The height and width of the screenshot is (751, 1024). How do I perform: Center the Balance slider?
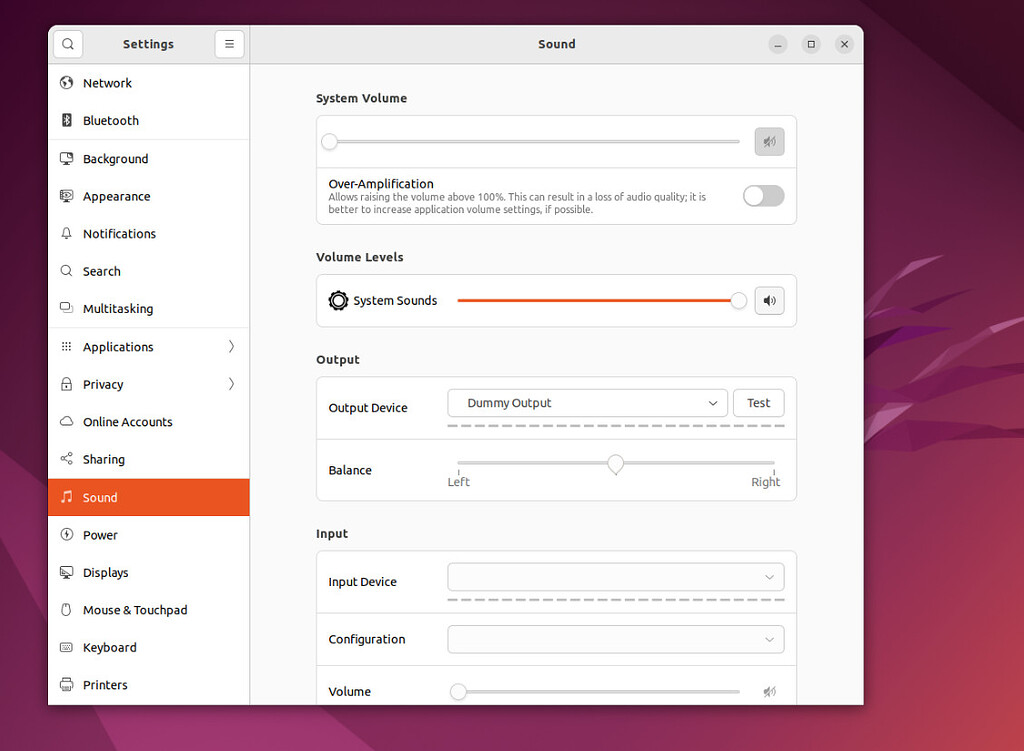[x=615, y=465]
